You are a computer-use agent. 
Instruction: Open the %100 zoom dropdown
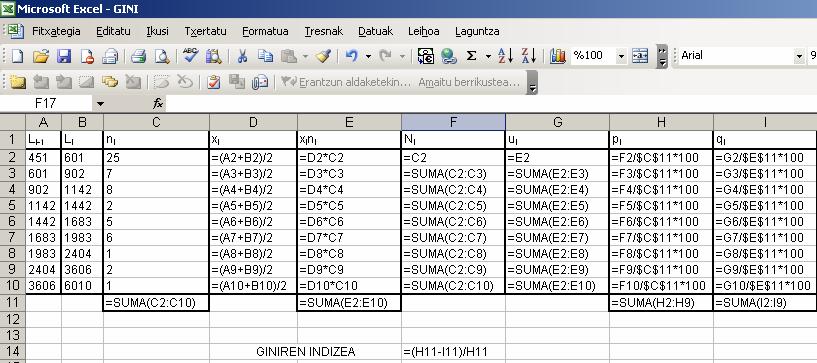tap(621, 56)
